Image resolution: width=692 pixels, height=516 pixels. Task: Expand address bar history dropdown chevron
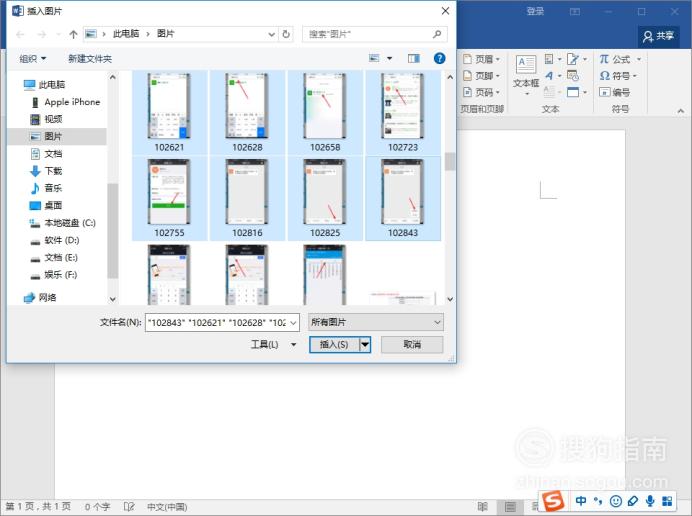tap(271, 34)
